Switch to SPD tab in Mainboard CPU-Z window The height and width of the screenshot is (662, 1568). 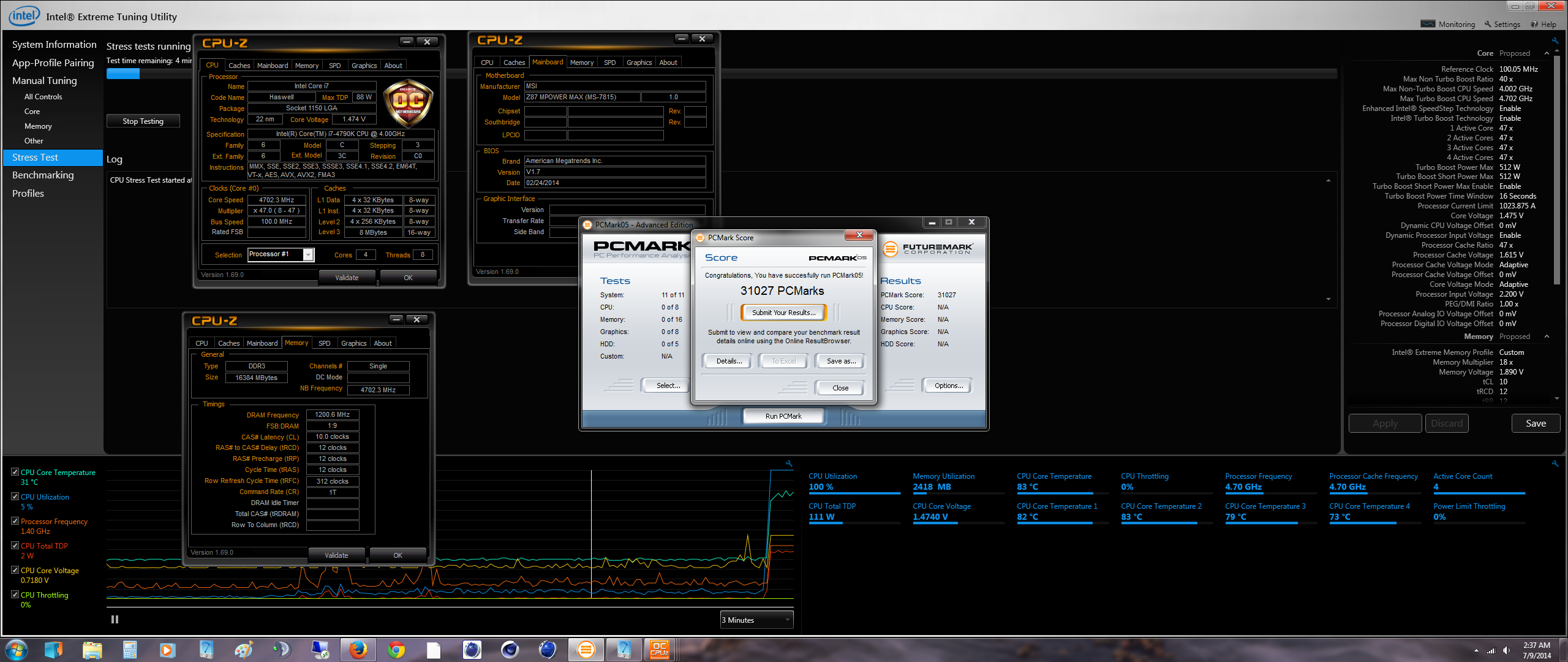tap(609, 63)
